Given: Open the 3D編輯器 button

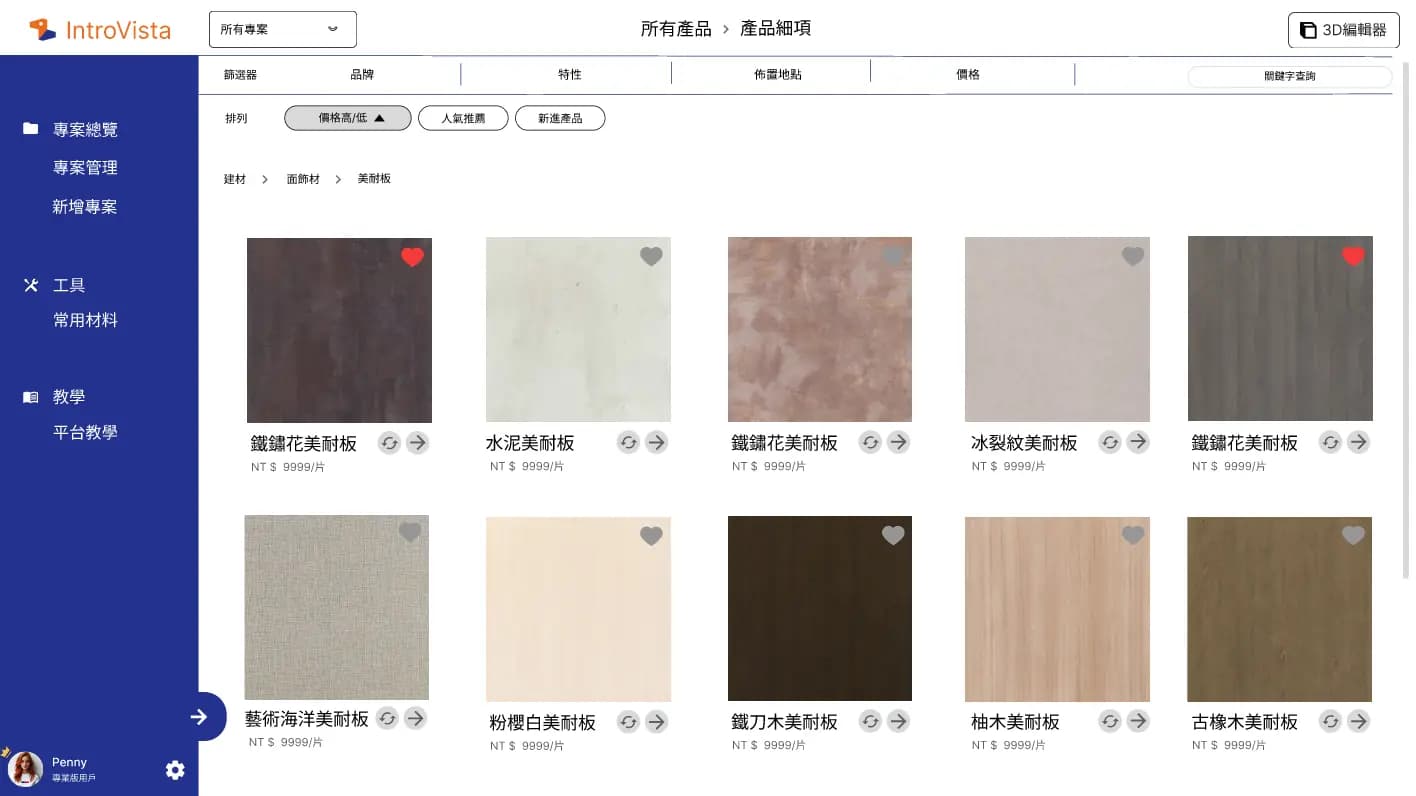Looking at the screenshot, I should pyautogui.click(x=1343, y=30).
